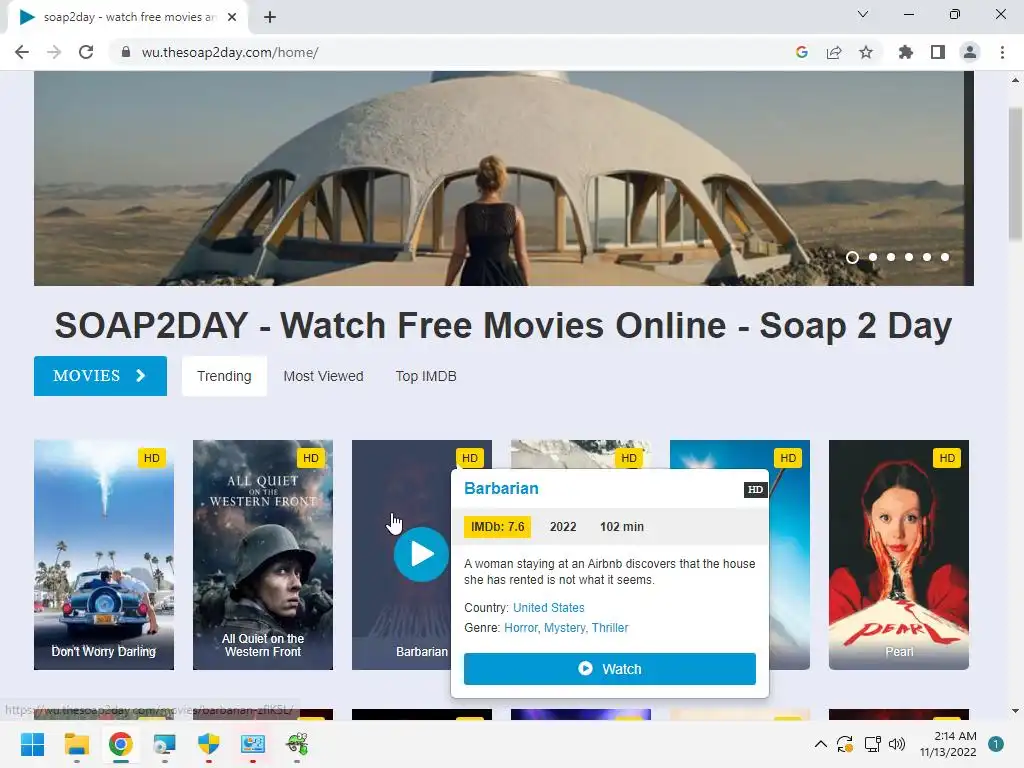Reload the soap2day page

(x=86, y=52)
